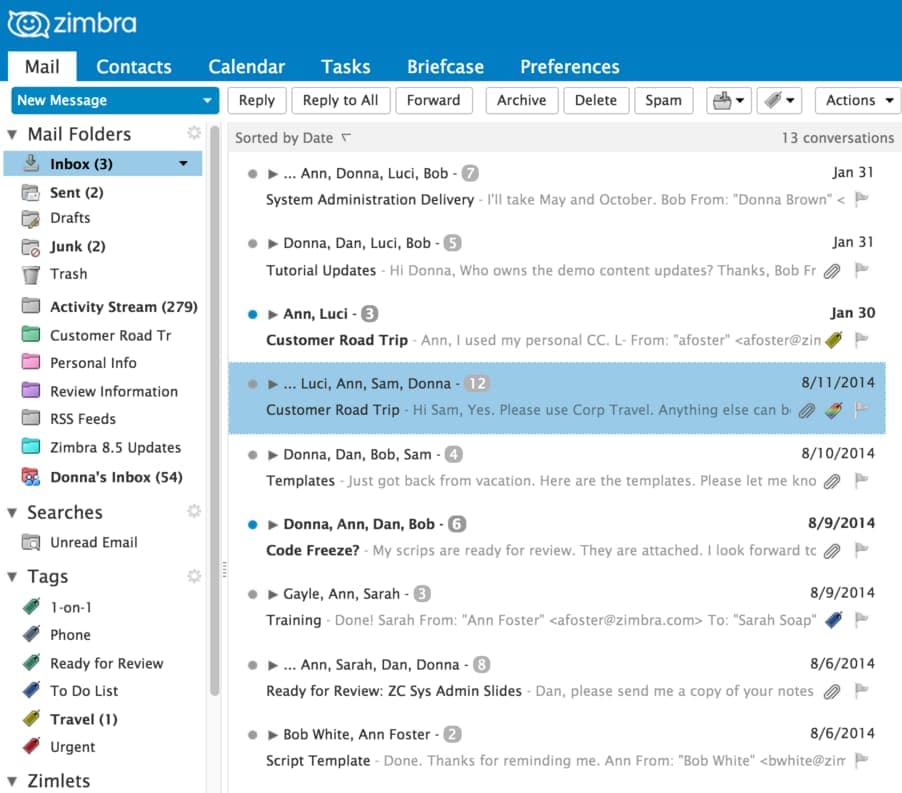Open the Move to folder toolbar icon
Image resolution: width=902 pixels, height=793 pixels.
pyautogui.click(x=728, y=101)
